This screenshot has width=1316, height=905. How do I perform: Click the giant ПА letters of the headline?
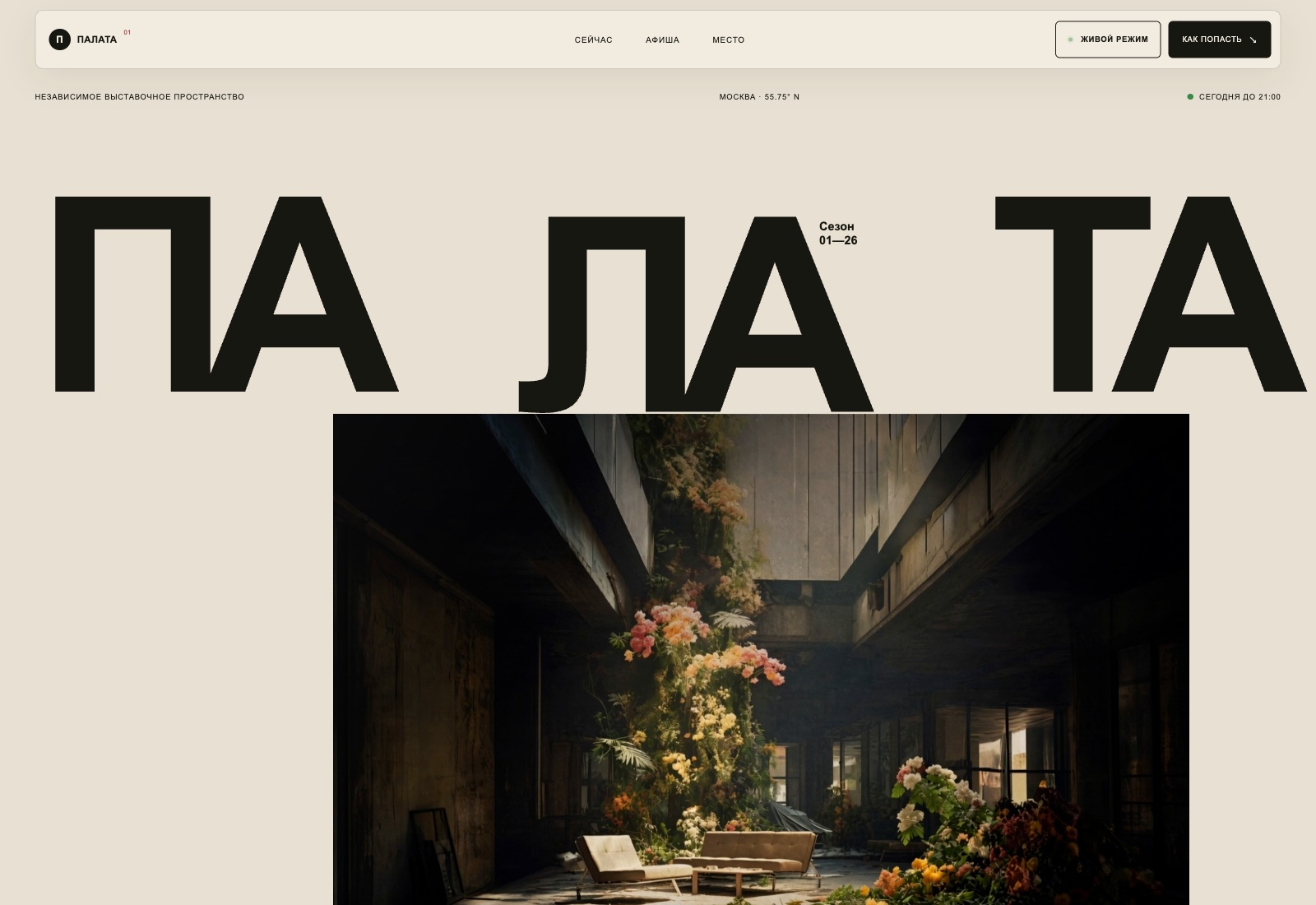point(226,294)
